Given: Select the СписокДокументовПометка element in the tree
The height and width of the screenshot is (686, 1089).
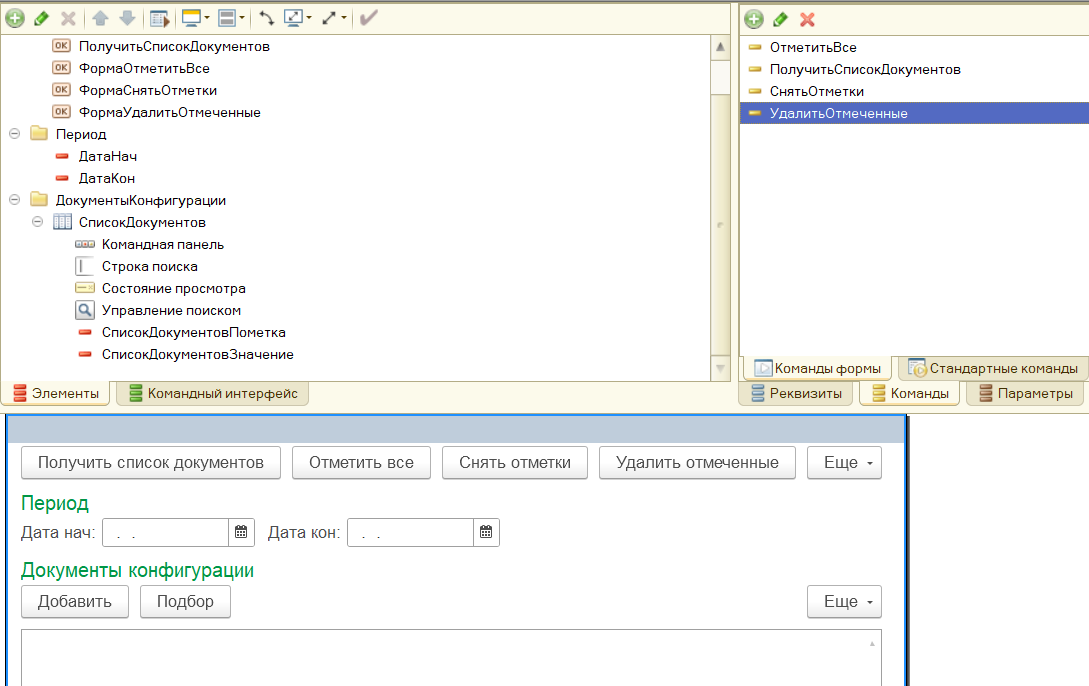Looking at the screenshot, I should coord(193,332).
